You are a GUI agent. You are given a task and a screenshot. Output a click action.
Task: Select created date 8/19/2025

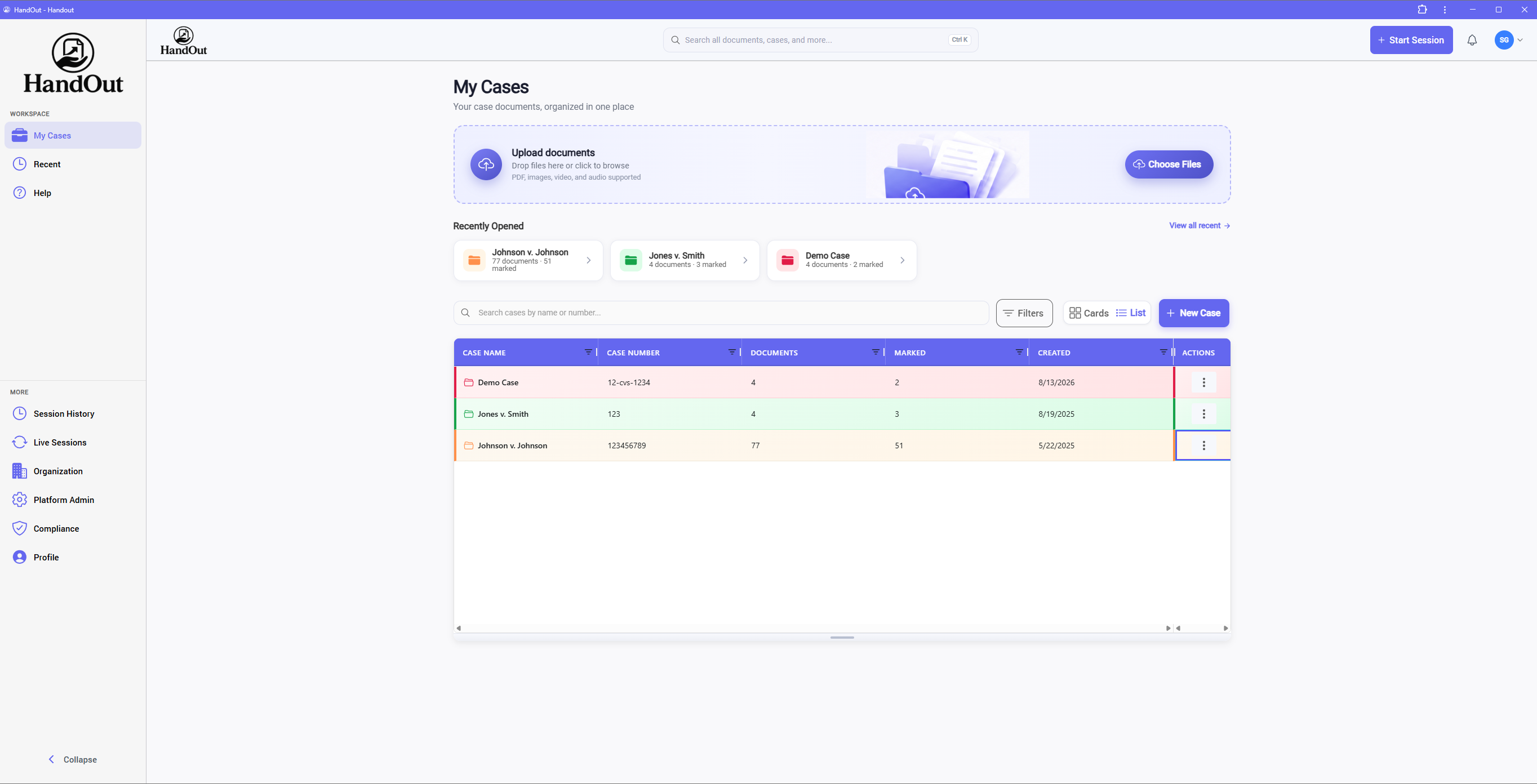pyautogui.click(x=1056, y=414)
